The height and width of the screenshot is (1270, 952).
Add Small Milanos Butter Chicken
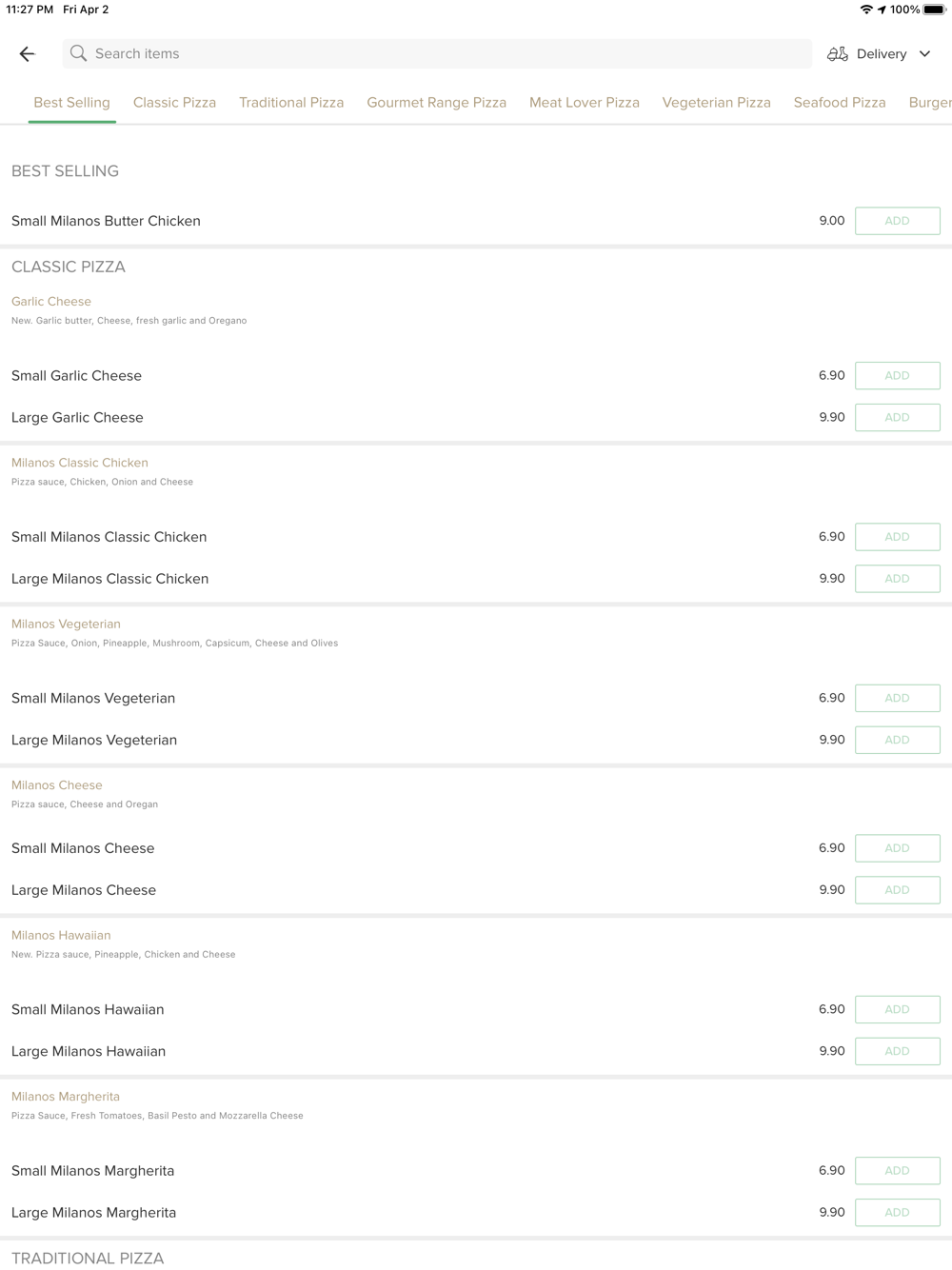[898, 221]
